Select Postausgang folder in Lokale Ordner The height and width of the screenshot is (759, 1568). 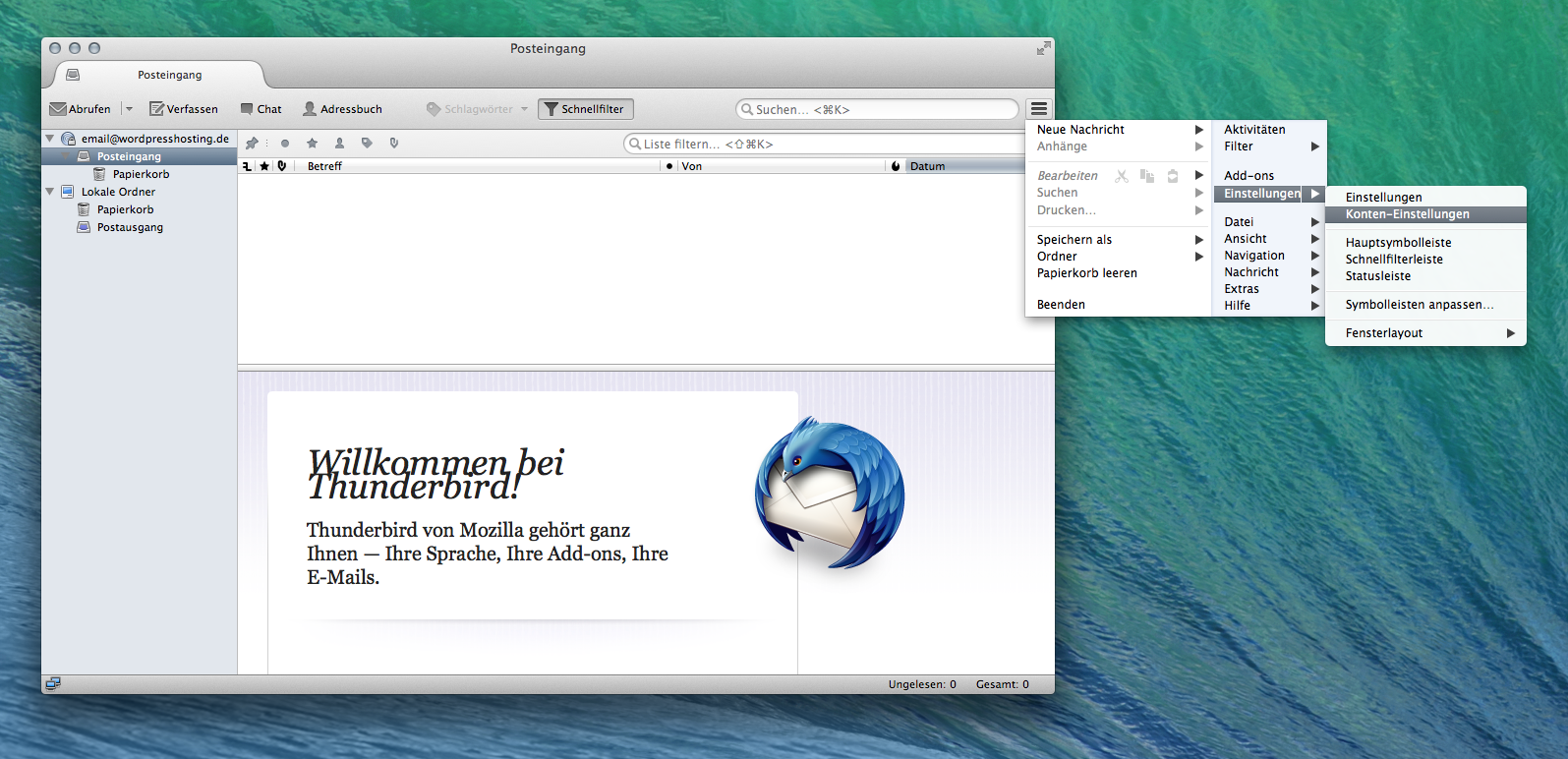tap(130, 227)
